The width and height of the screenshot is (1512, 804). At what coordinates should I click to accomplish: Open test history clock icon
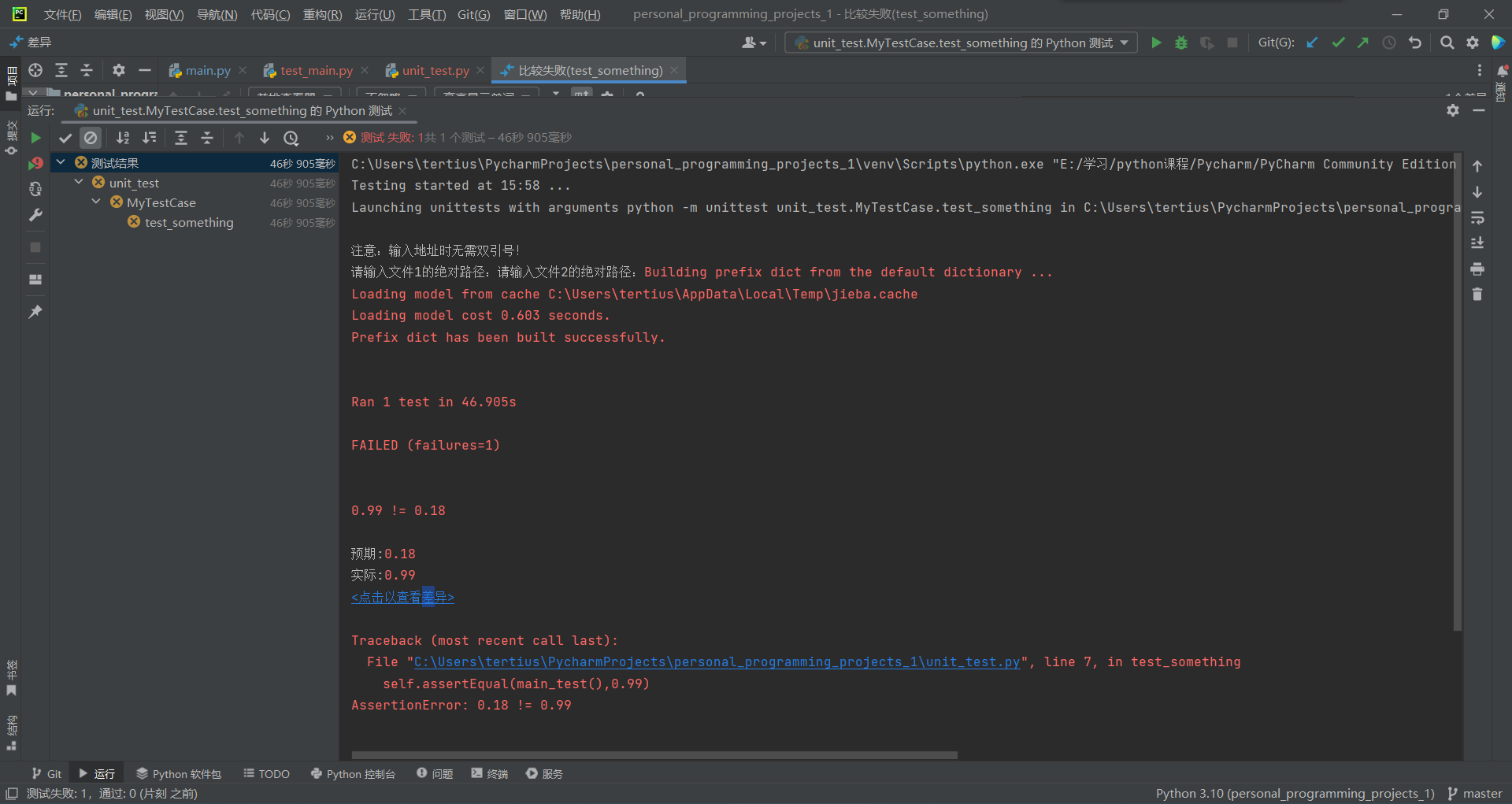click(291, 138)
